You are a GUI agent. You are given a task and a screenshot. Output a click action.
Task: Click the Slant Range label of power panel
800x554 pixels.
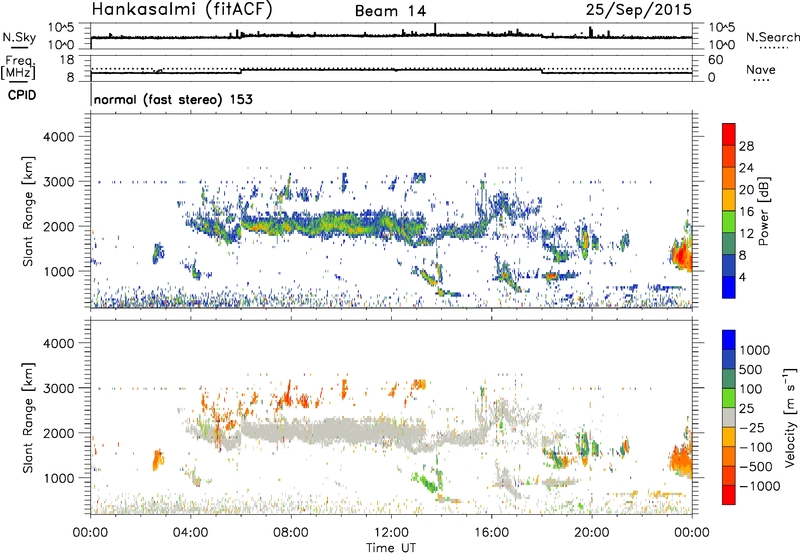pyautogui.click(x=28, y=211)
